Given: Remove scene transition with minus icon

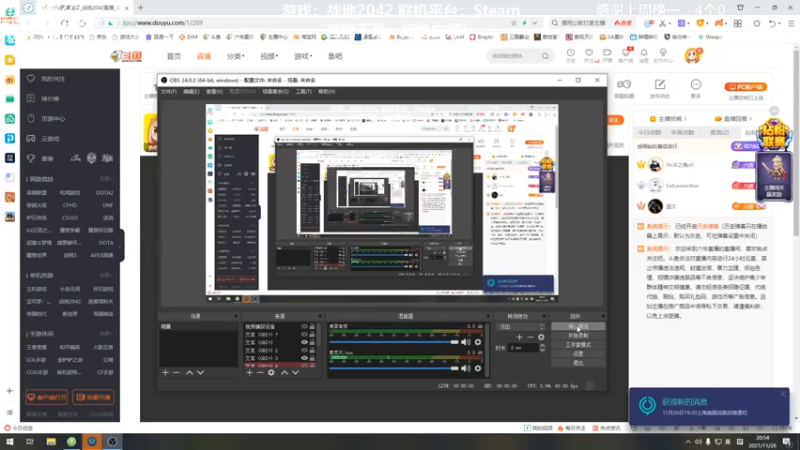Looking at the screenshot, I should pos(531,337).
